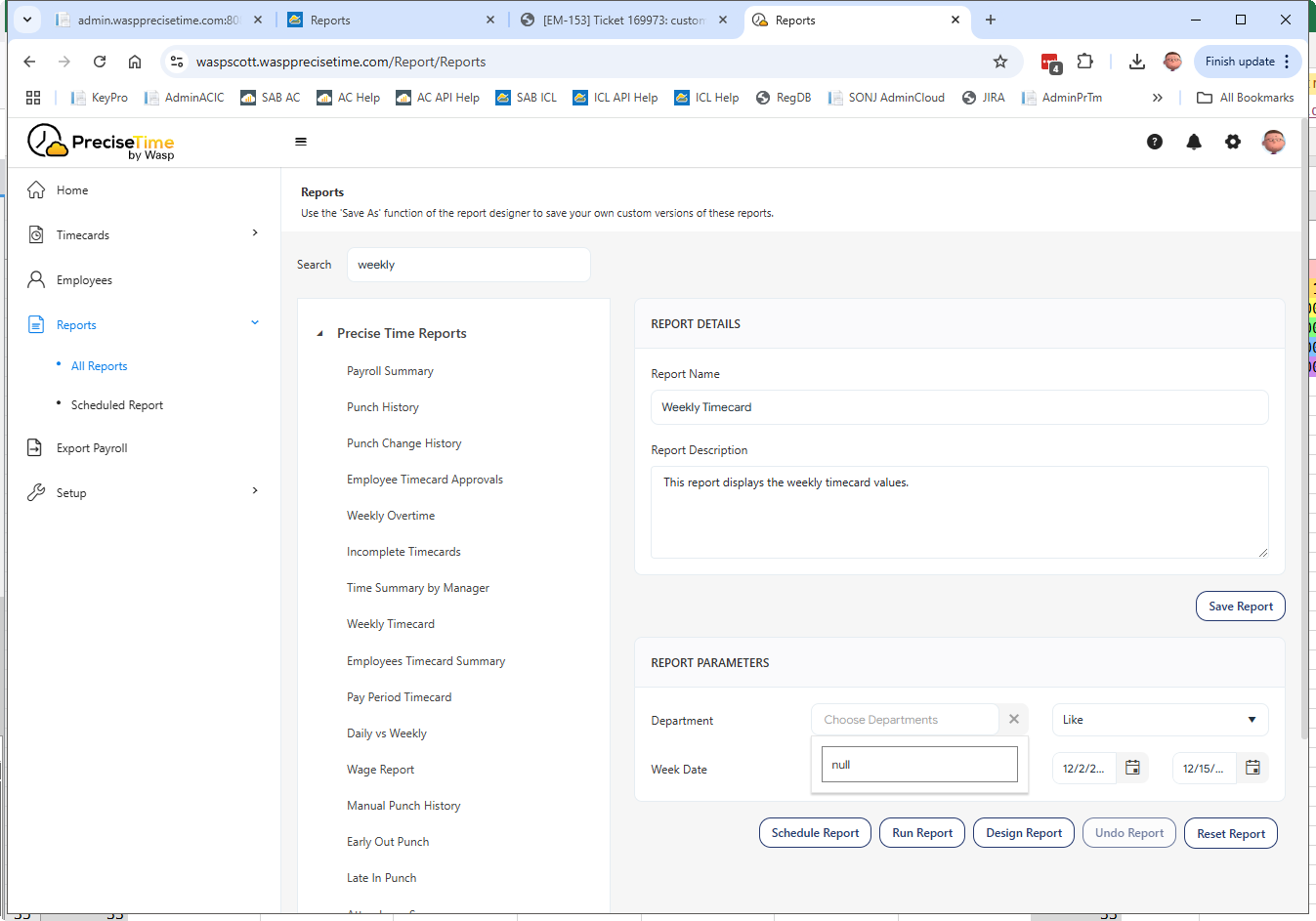
Task: Click the Save Report button
Action: pyautogui.click(x=1240, y=607)
